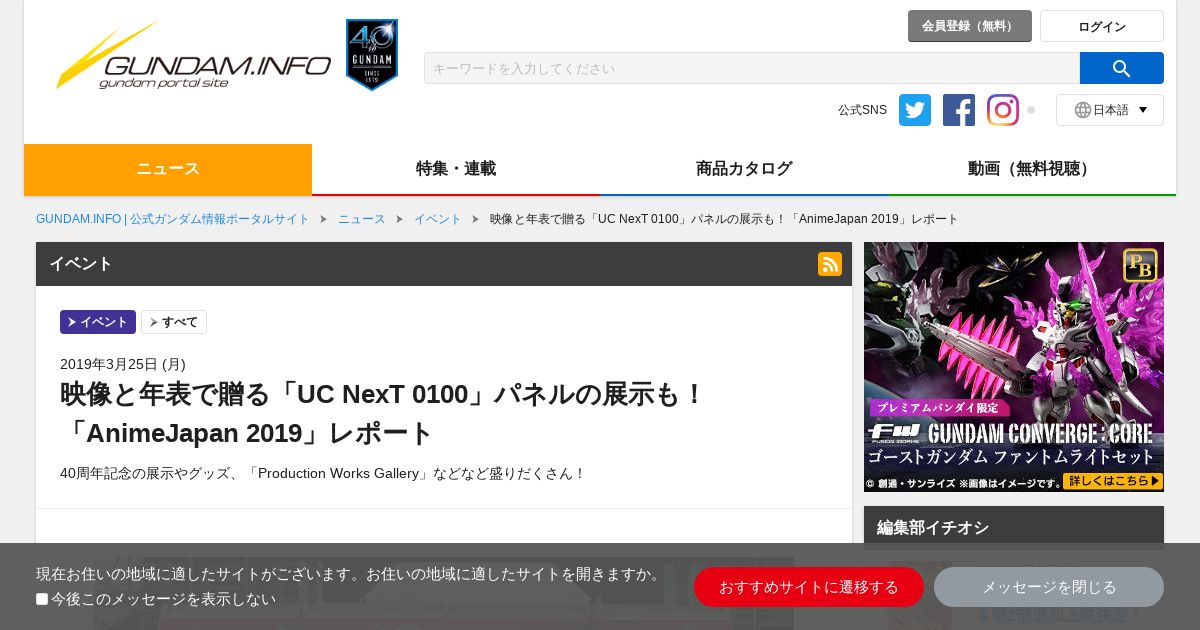Click おすすめサイトに遷移する red button
The image size is (1200, 630).
point(809,587)
